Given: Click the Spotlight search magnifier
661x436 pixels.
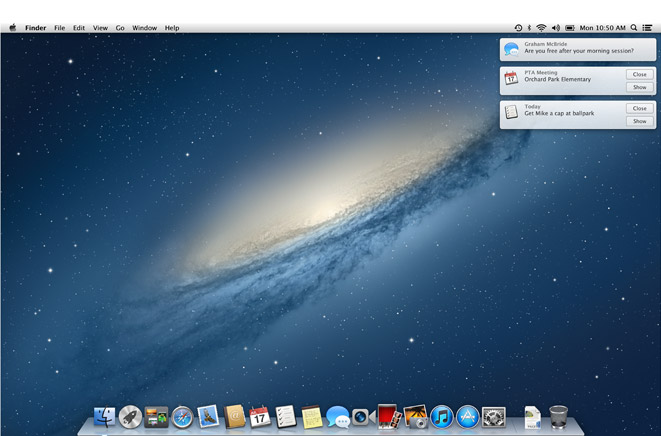Looking at the screenshot, I should point(634,28).
